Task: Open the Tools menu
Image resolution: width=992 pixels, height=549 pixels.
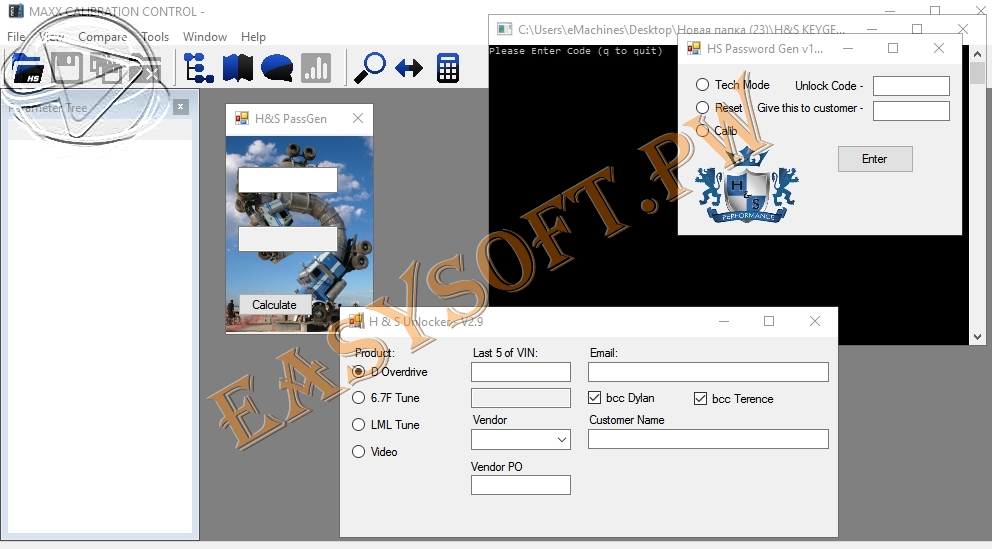Action: (x=155, y=37)
